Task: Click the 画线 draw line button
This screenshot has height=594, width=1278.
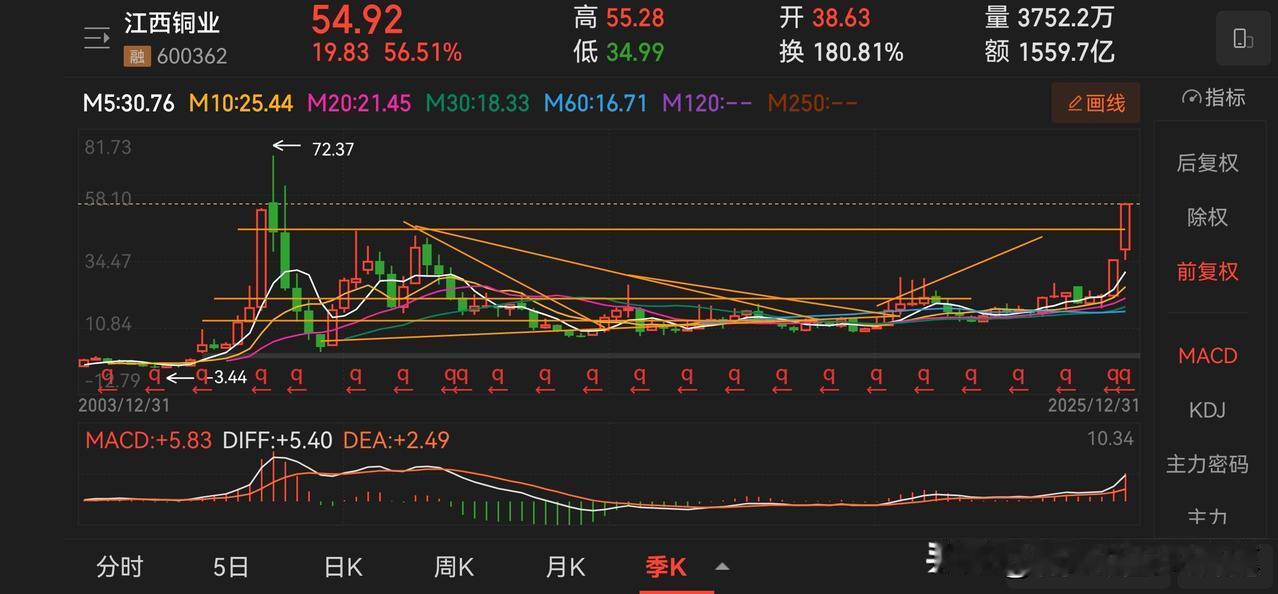Action: (x=1096, y=103)
